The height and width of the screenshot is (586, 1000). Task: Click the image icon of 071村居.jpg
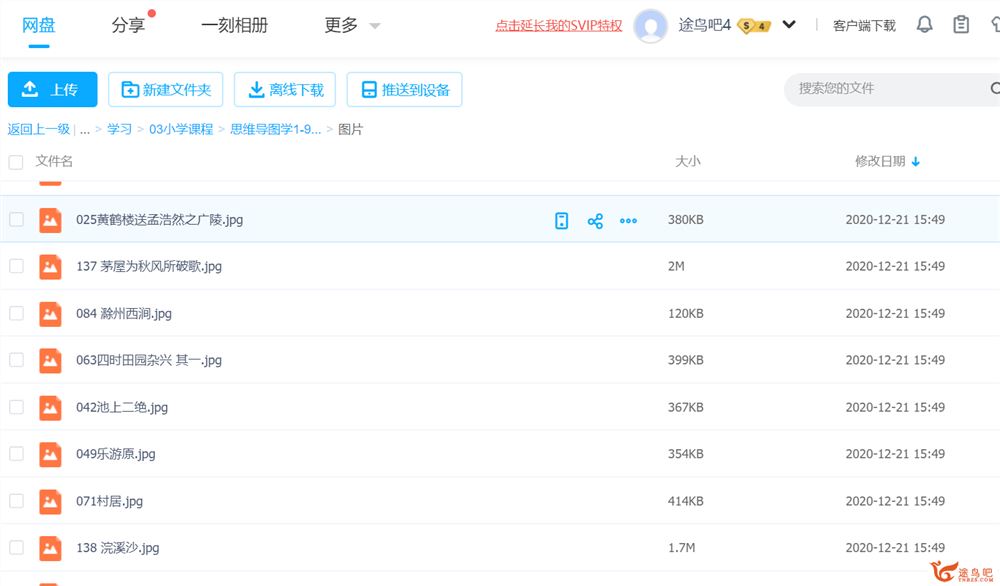(x=50, y=501)
